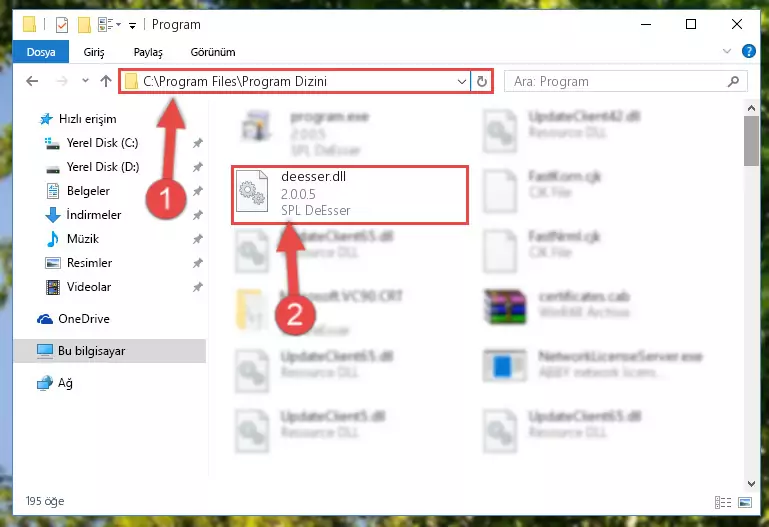Select the Microsoft.VC90.CRT folder icon
Image resolution: width=769 pixels, height=527 pixels.
(252, 309)
